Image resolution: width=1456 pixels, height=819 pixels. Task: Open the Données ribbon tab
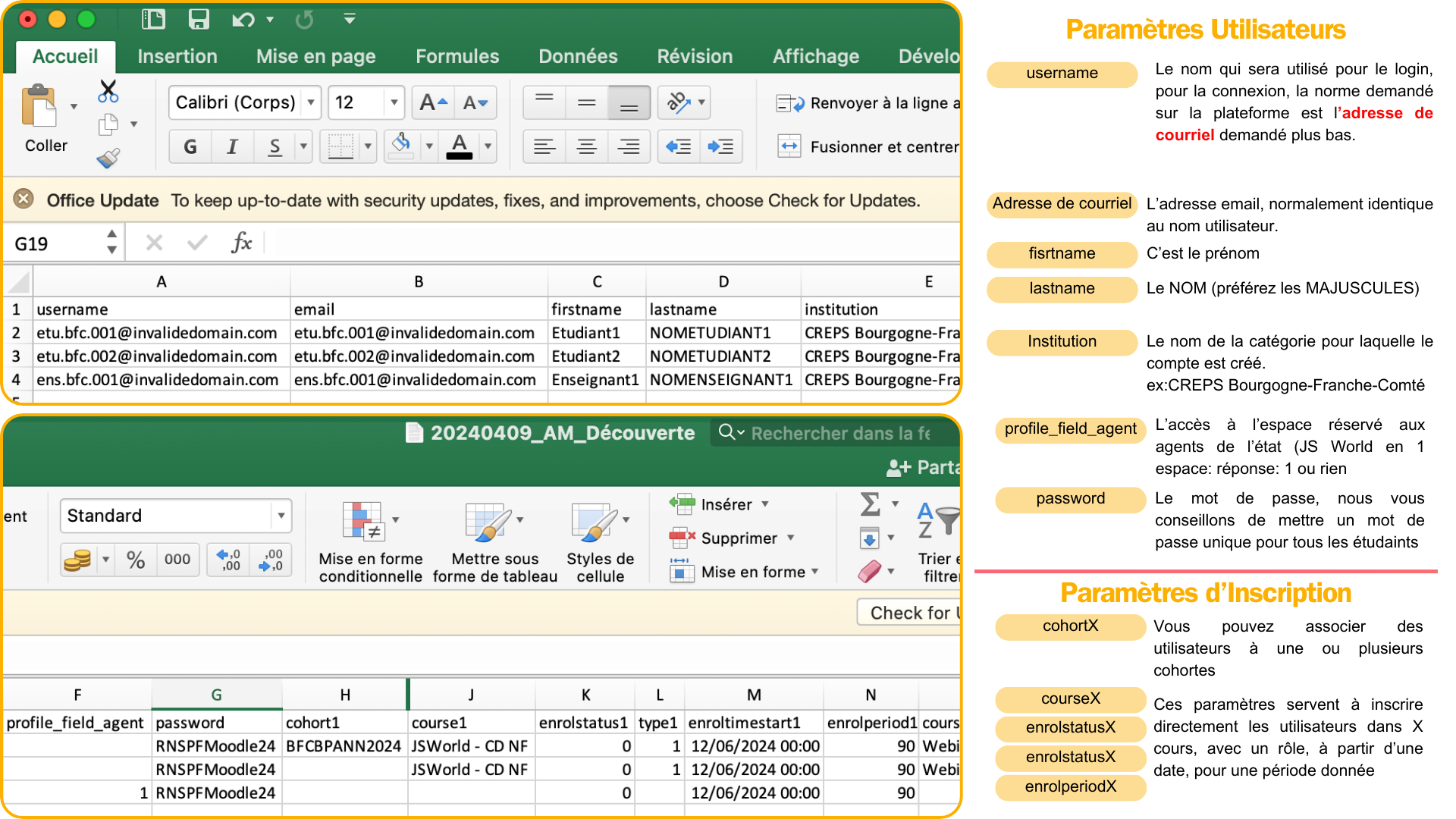coord(578,56)
